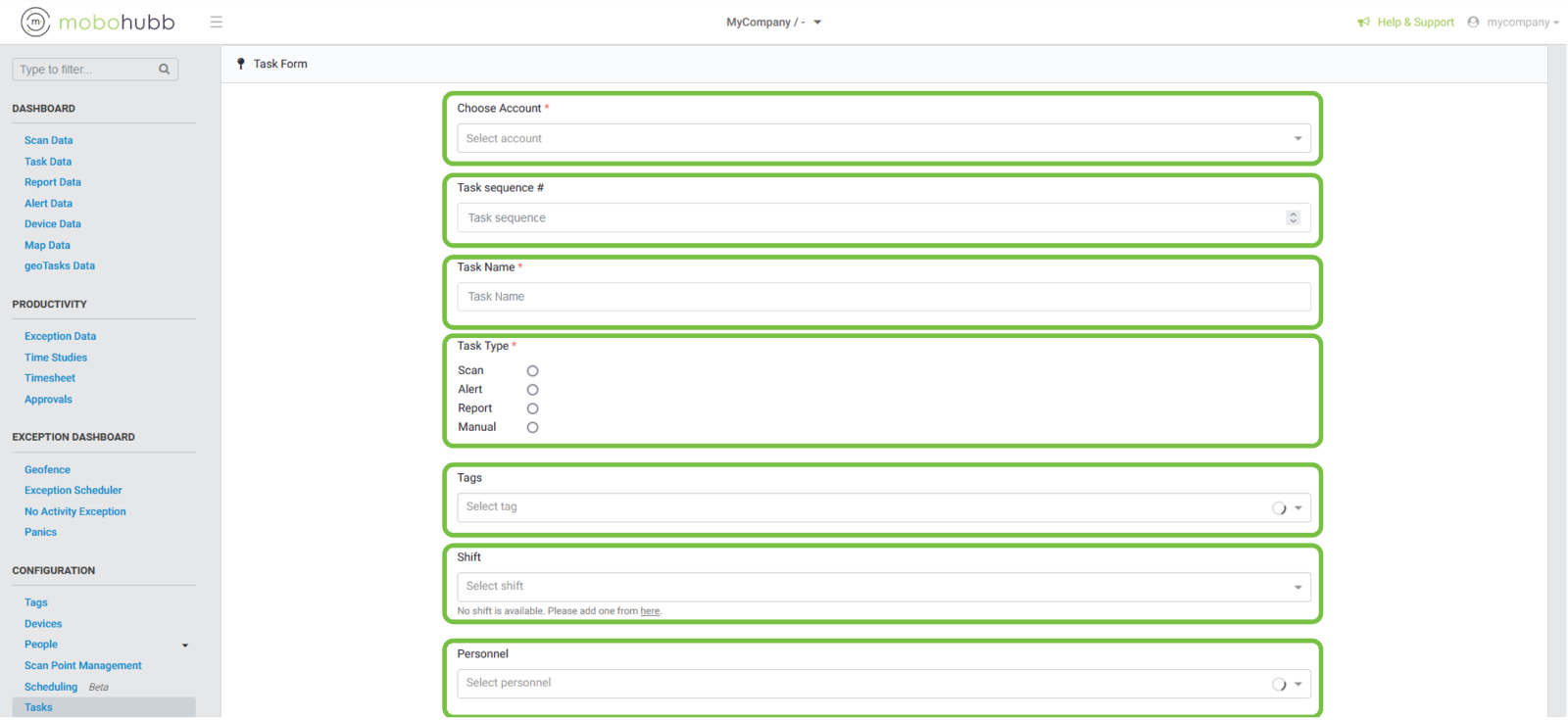
Task: Click the Help & Support megaphone icon
Action: tap(1363, 22)
